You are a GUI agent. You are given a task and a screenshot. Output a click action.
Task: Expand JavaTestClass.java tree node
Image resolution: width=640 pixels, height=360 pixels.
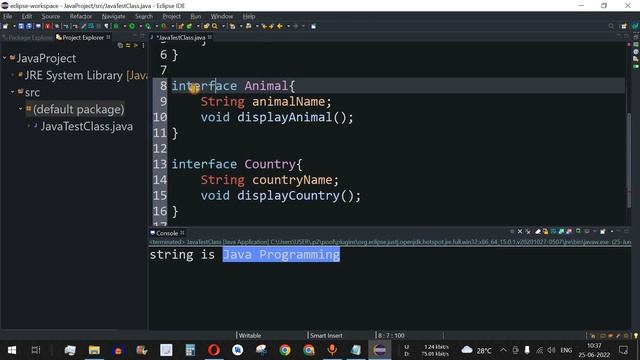28,126
